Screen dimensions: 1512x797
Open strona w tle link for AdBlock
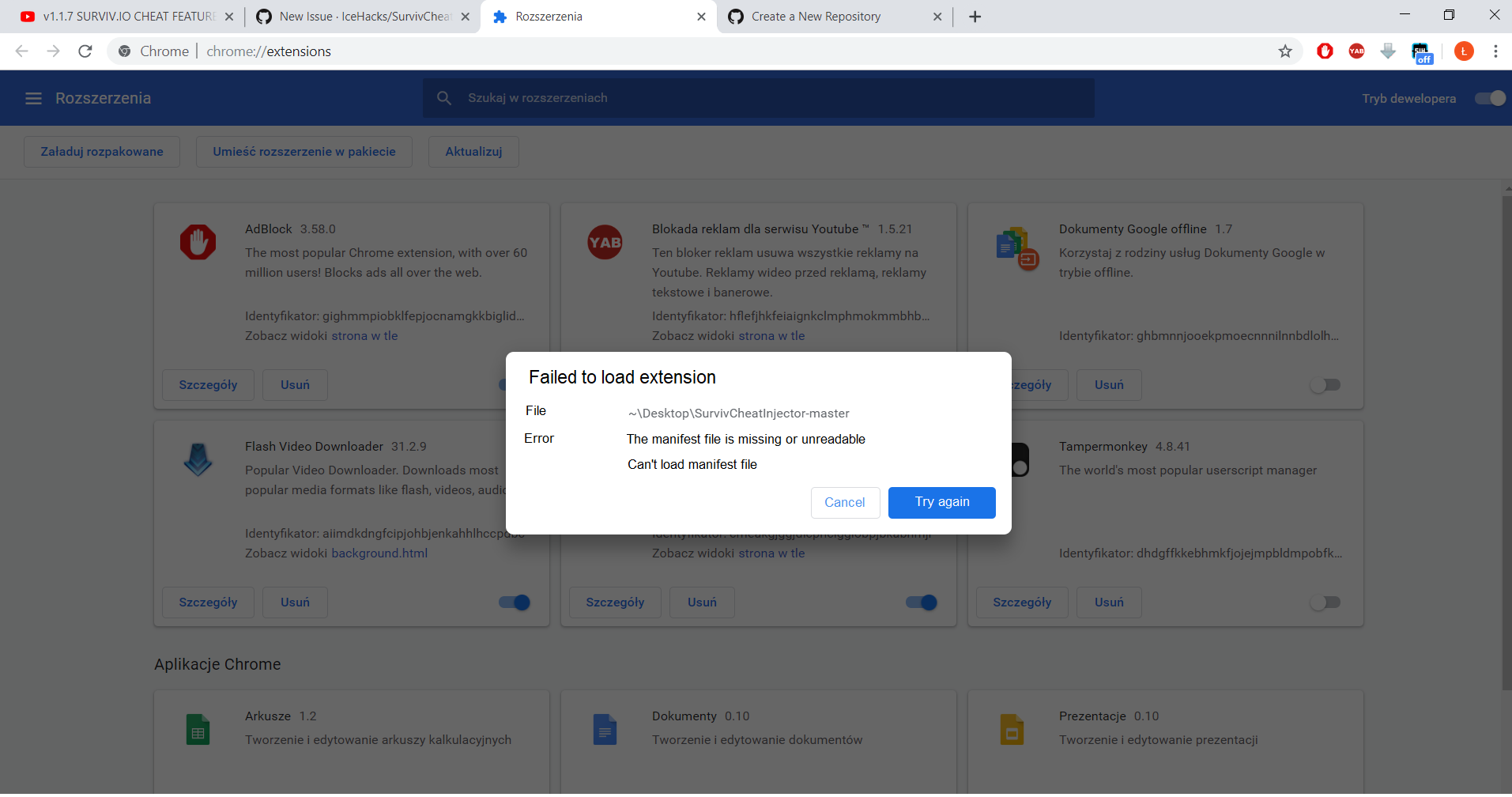pos(364,335)
